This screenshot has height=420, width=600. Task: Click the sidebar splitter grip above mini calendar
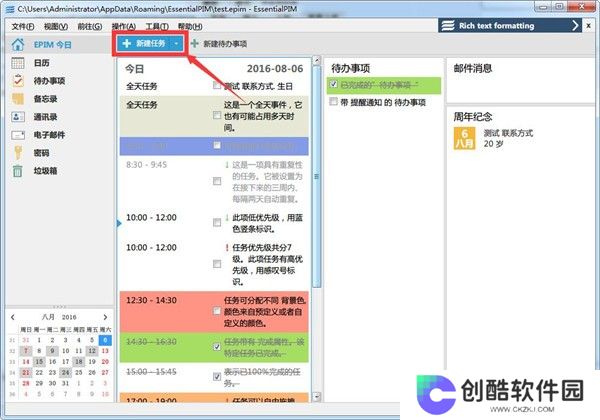[x=59, y=307]
